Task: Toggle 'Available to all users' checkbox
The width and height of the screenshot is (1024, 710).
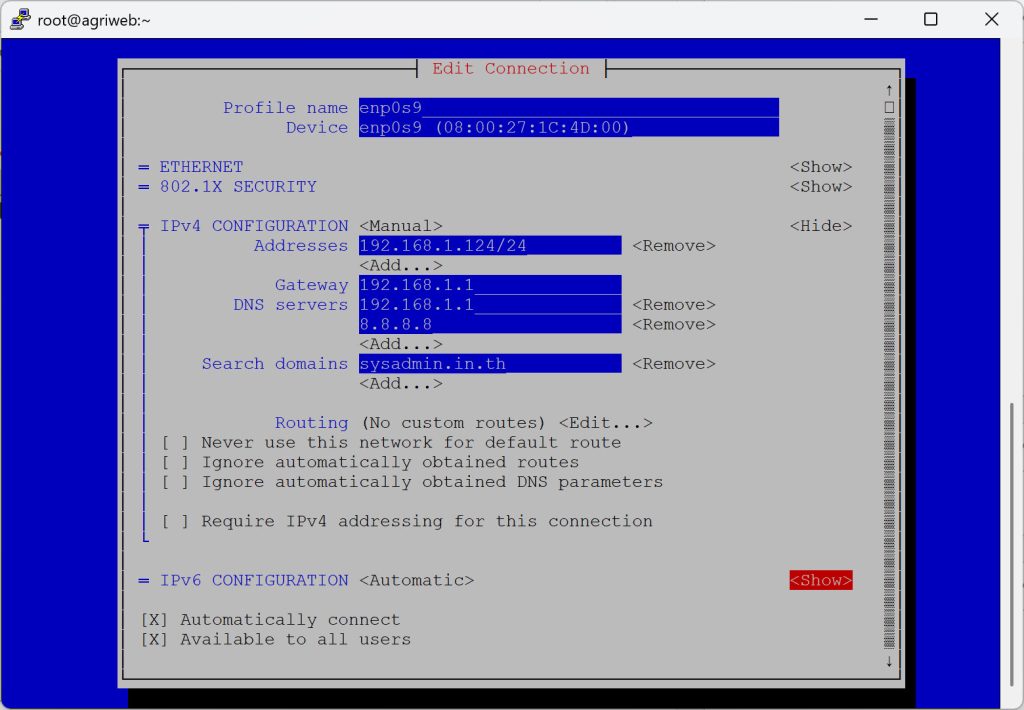Action: pos(154,639)
